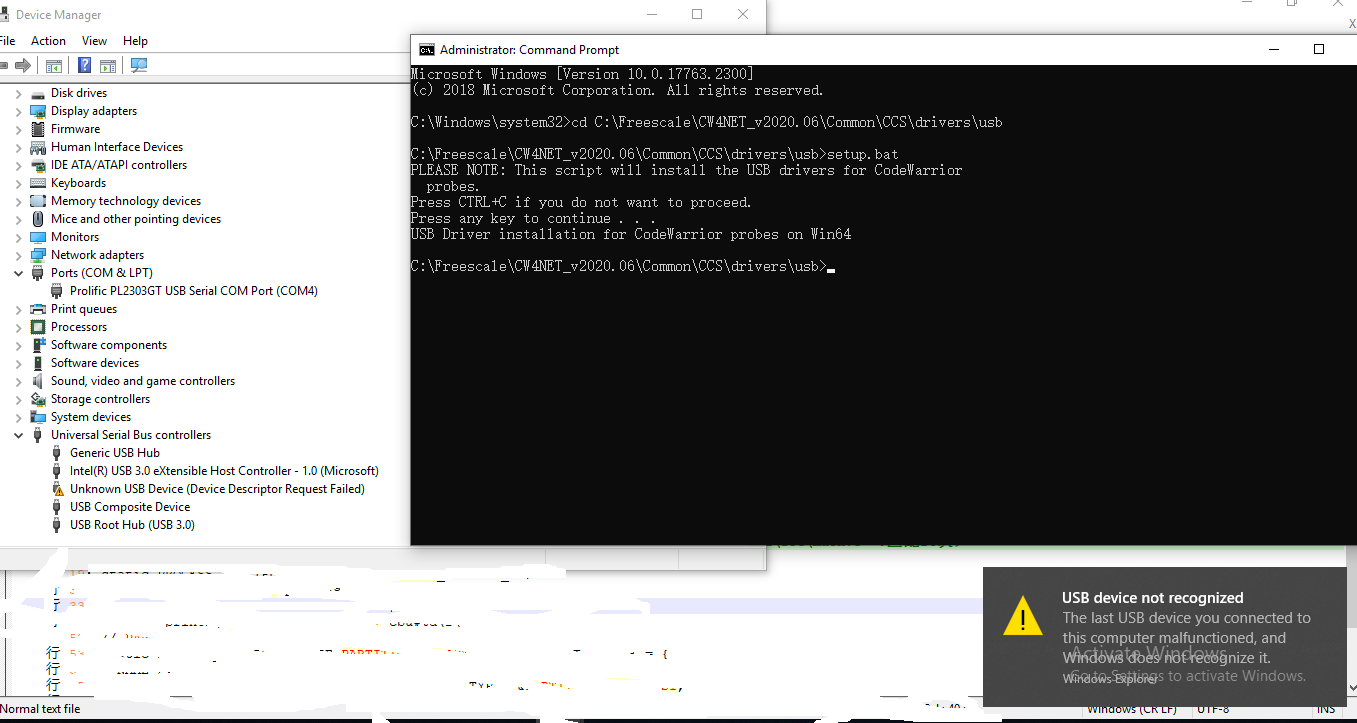Select the Generic USB Hub entry

(x=115, y=452)
